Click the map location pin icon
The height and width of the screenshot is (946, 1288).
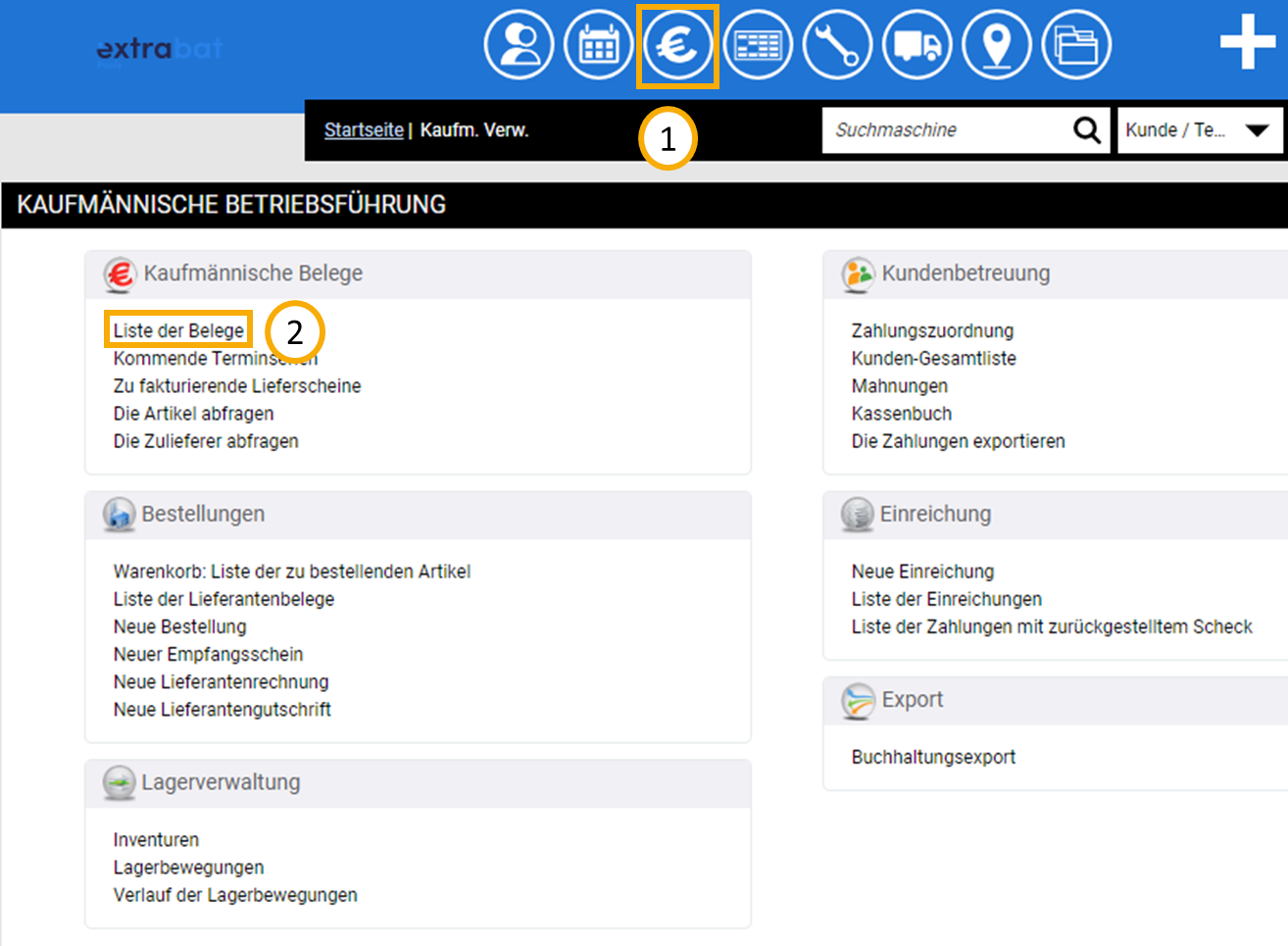tap(997, 45)
